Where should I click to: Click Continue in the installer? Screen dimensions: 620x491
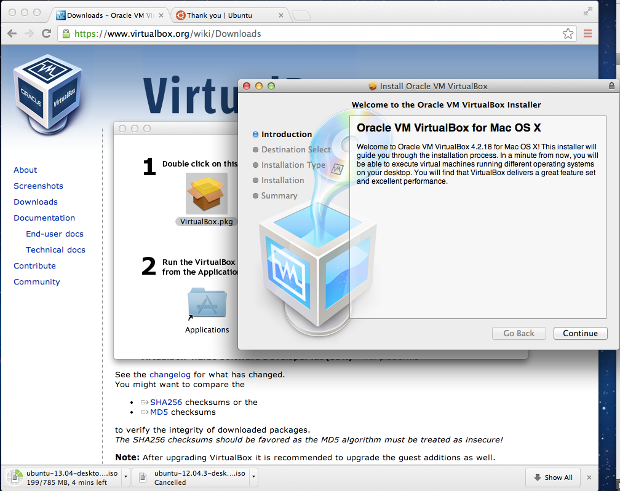point(580,333)
